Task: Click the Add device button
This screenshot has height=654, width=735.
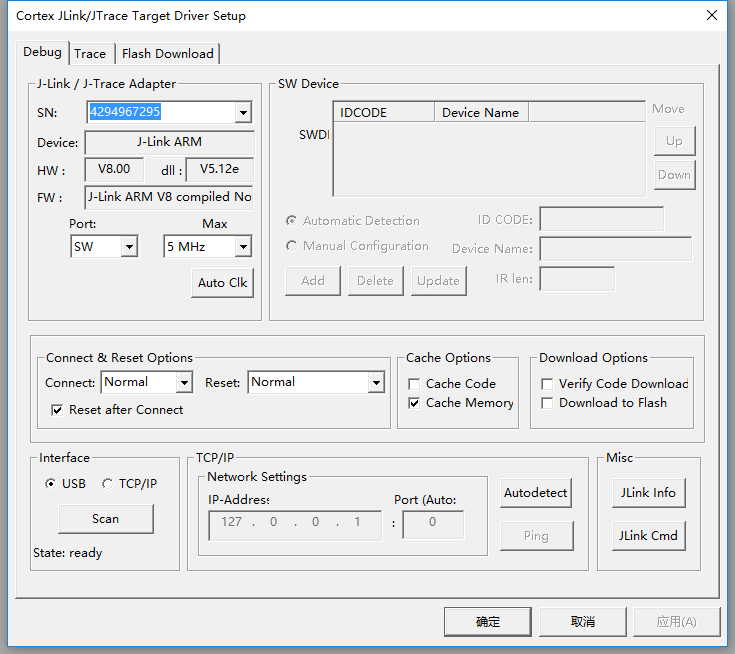Action: tap(313, 281)
